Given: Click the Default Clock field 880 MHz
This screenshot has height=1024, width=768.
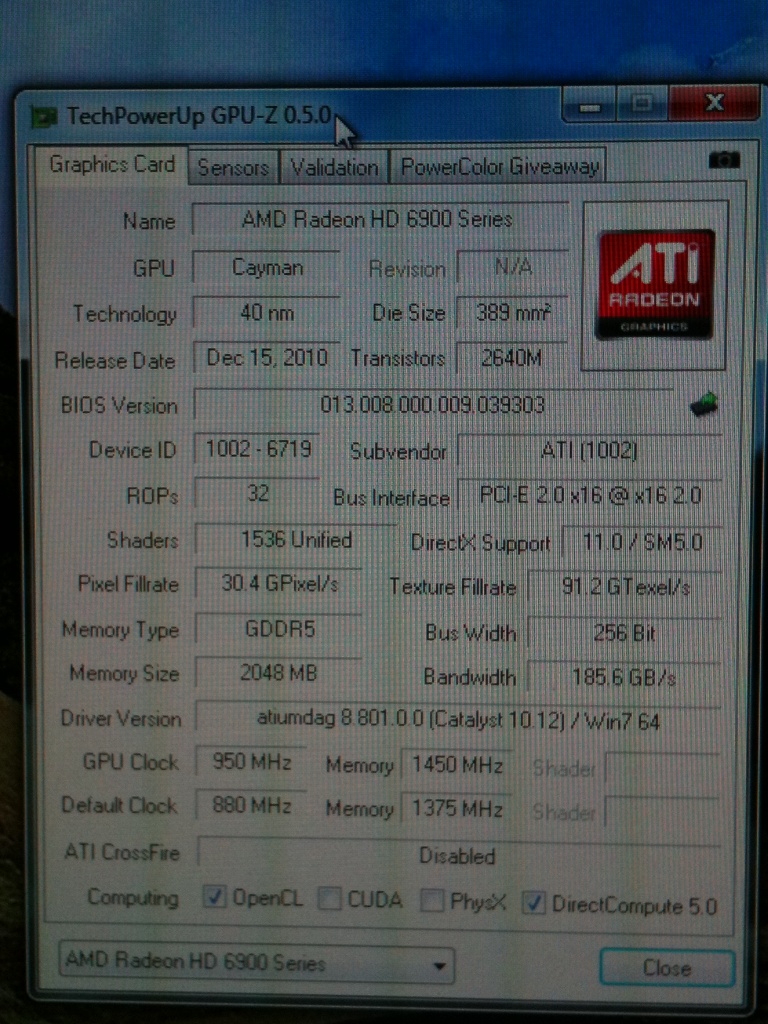Looking at the screenshot, I should point(251,805).
